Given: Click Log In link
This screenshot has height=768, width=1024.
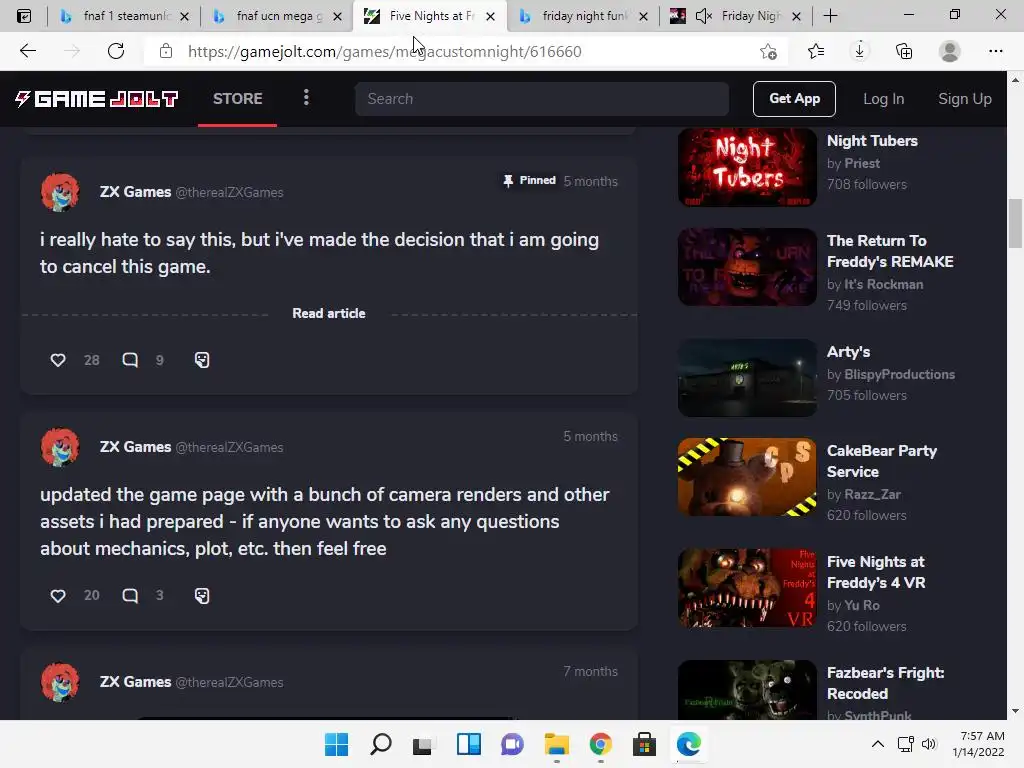Looking at the screenshot, I should pos(884,99).
